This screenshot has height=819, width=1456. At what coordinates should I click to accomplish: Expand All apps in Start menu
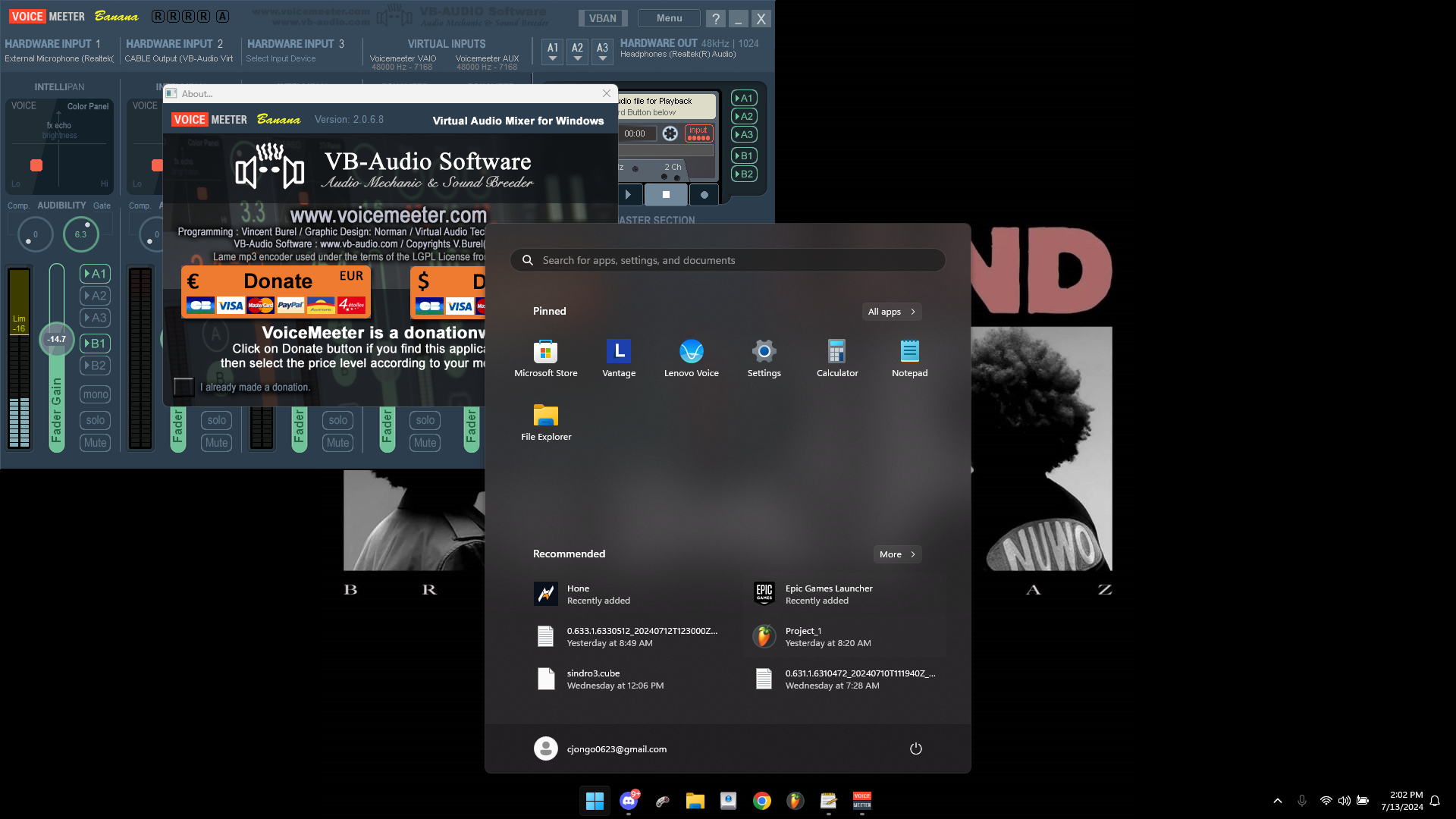tap(892, 312)
